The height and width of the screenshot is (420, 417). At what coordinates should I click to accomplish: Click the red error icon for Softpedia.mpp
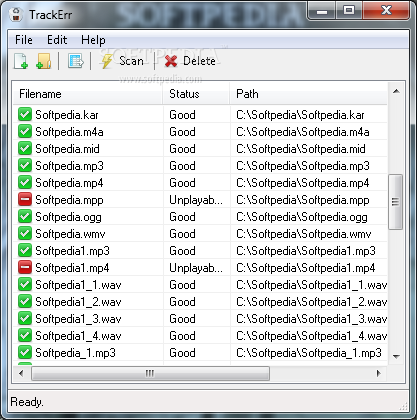click(x=25, y=199)
